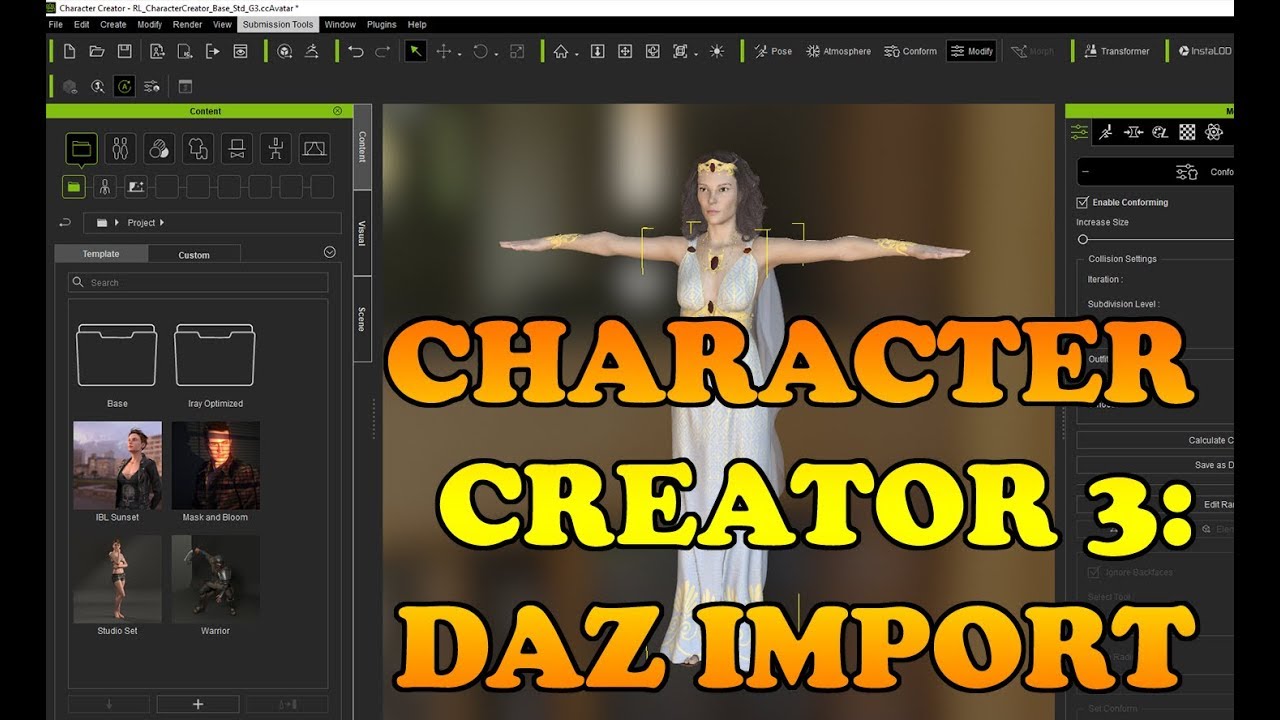Open the File menu
Viewport: 1280px width, 720px height.
54,24
